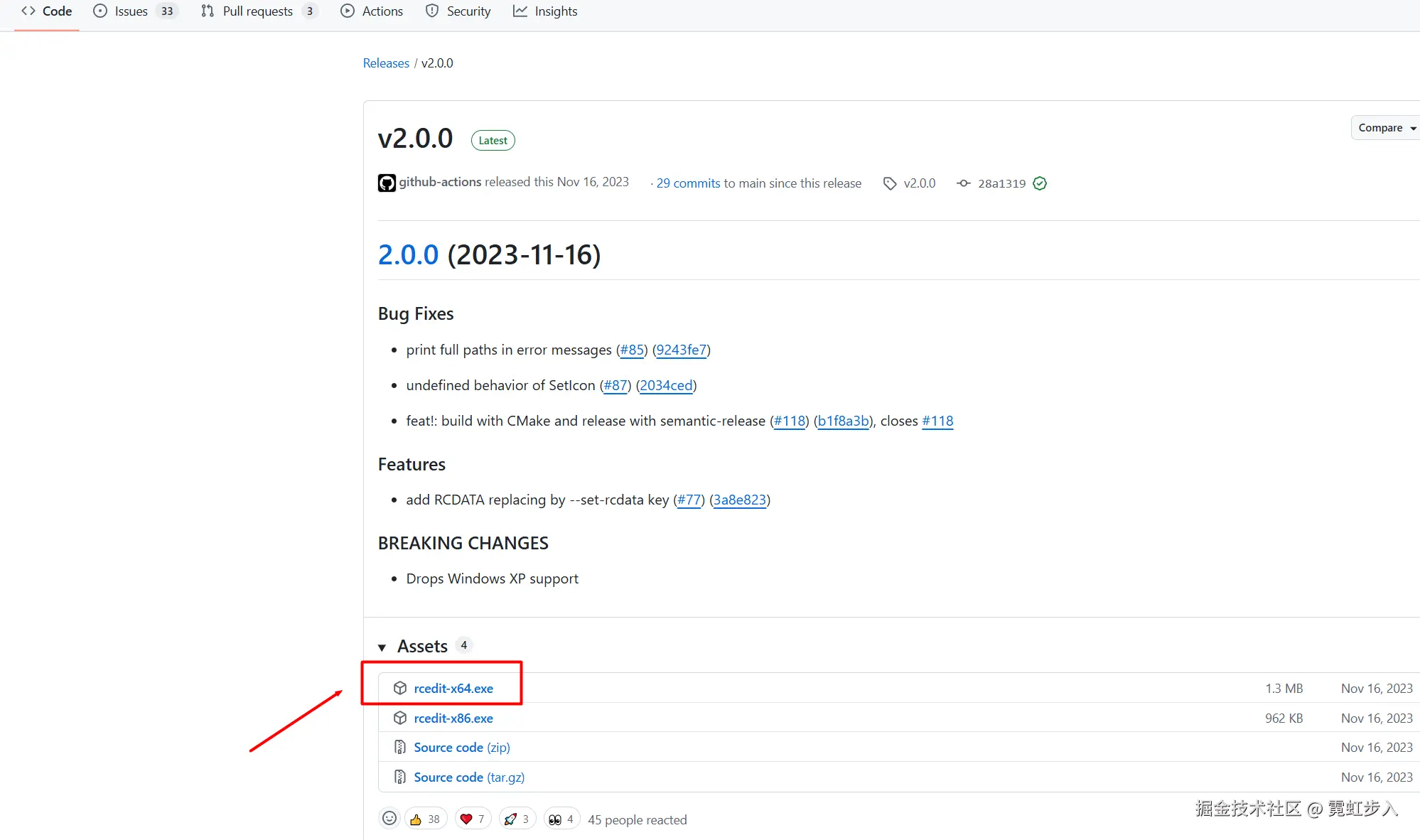1420x840 pixels.
Task: Click the BREAKING CHANGES heading
Action: tap(463, 544)
